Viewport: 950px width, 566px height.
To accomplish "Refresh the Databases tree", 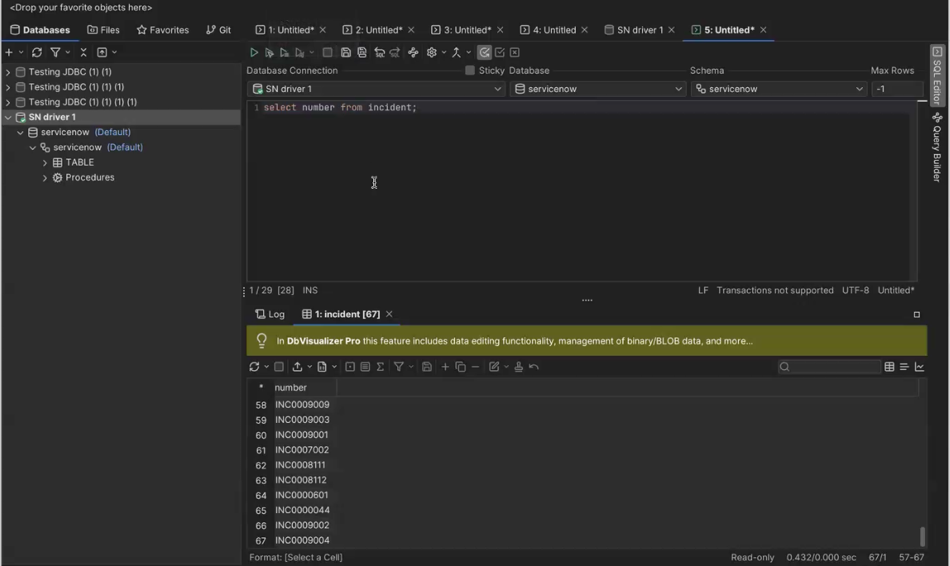I will coord(37,53).
